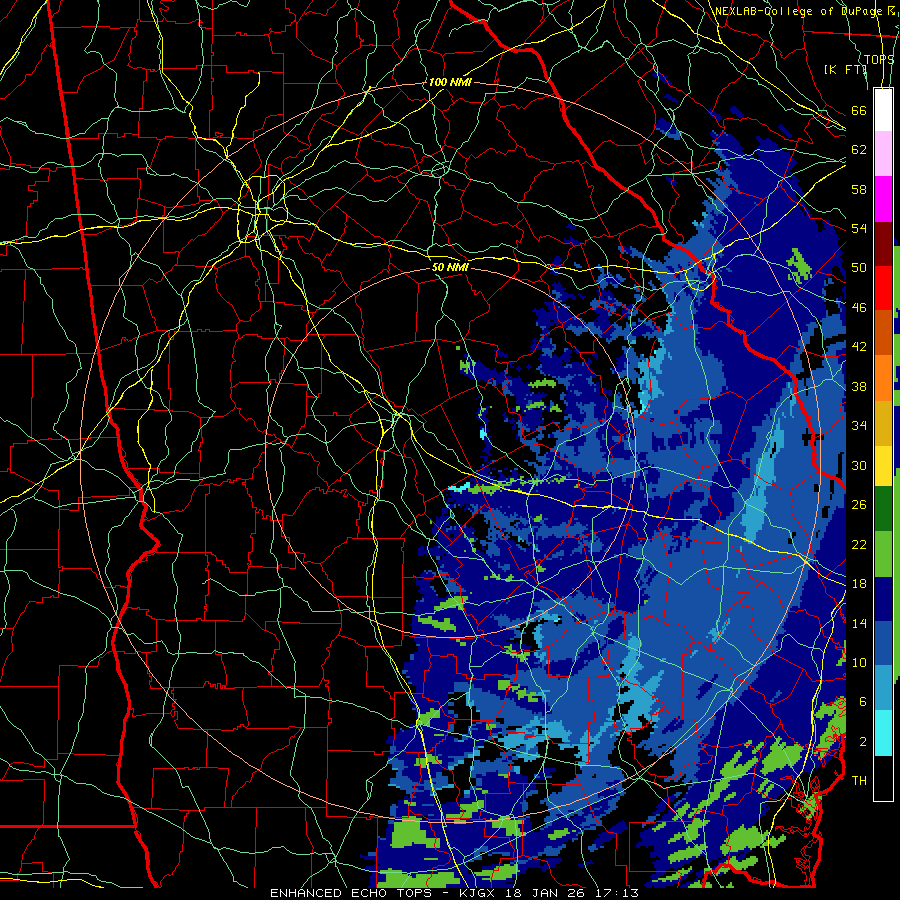Click the bright red legend swatch

point(883,288)
